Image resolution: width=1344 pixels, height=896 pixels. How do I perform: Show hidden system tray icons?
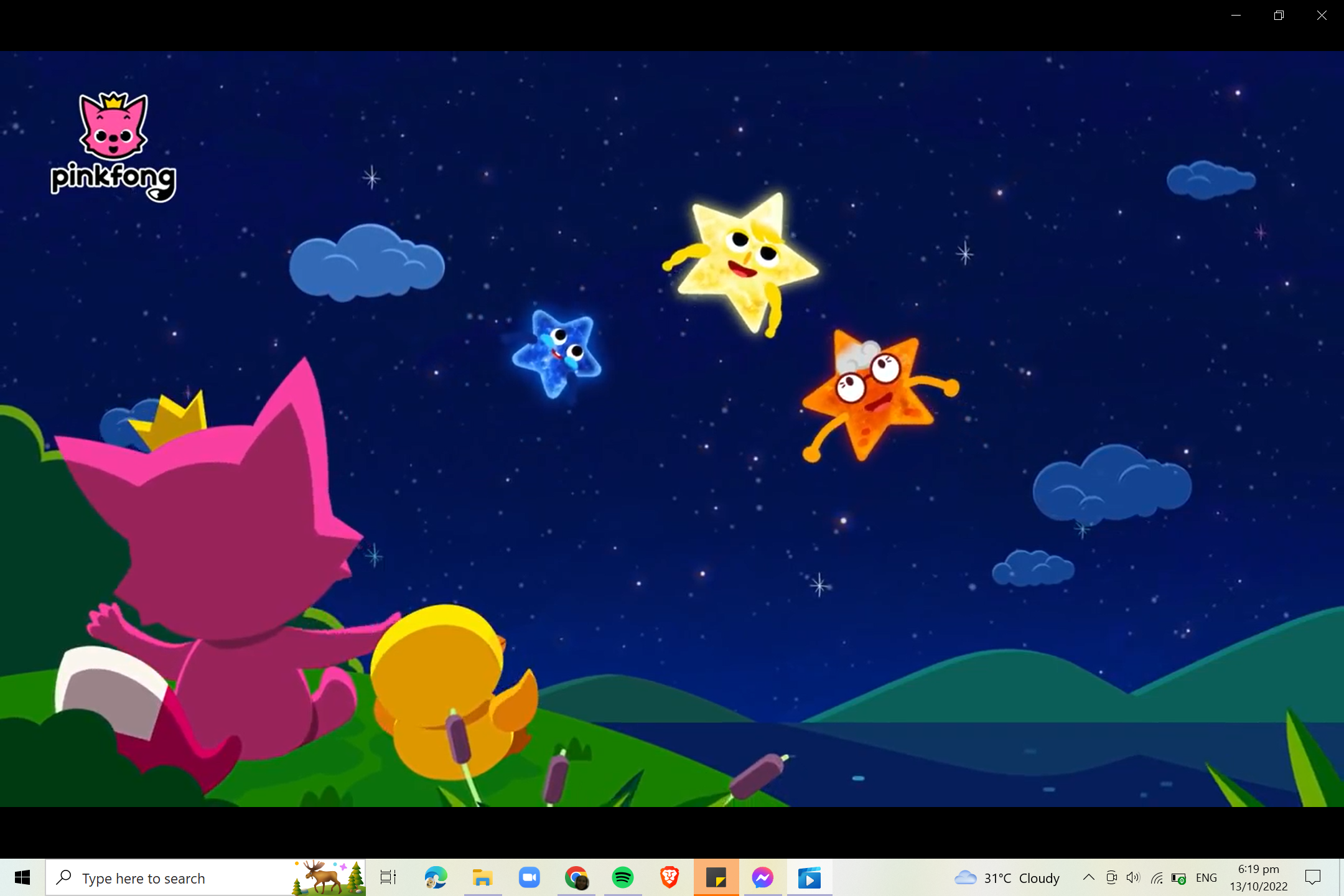1088,877
